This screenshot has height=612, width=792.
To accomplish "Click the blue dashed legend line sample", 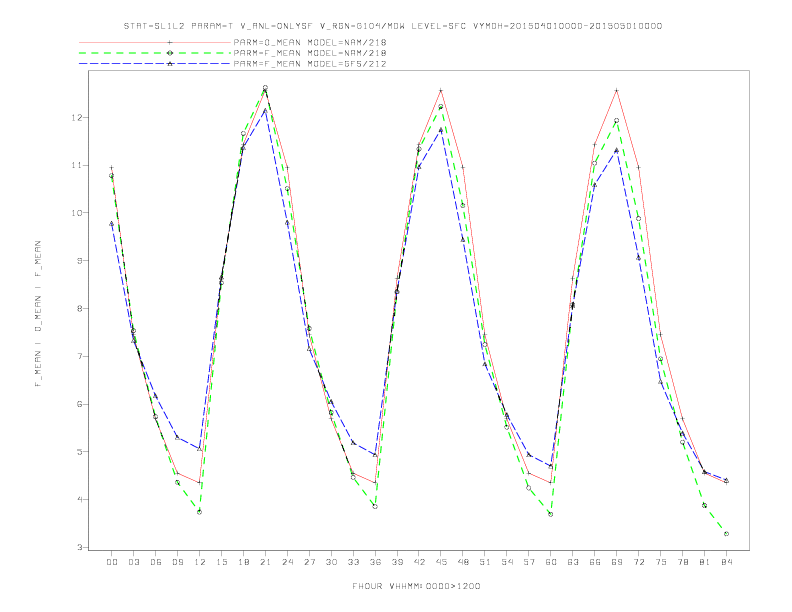I will pyautogui.click(x=155, y=64).
